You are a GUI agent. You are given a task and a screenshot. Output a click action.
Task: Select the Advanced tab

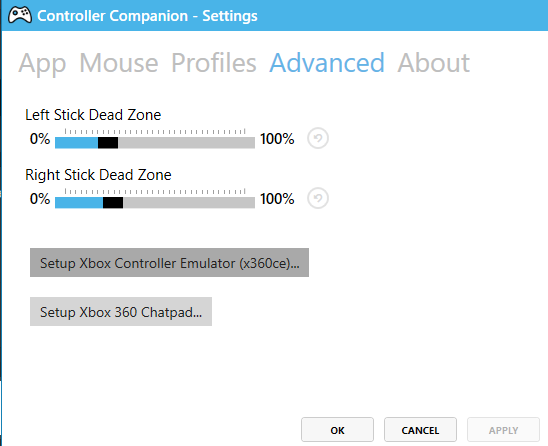point(327,63)
